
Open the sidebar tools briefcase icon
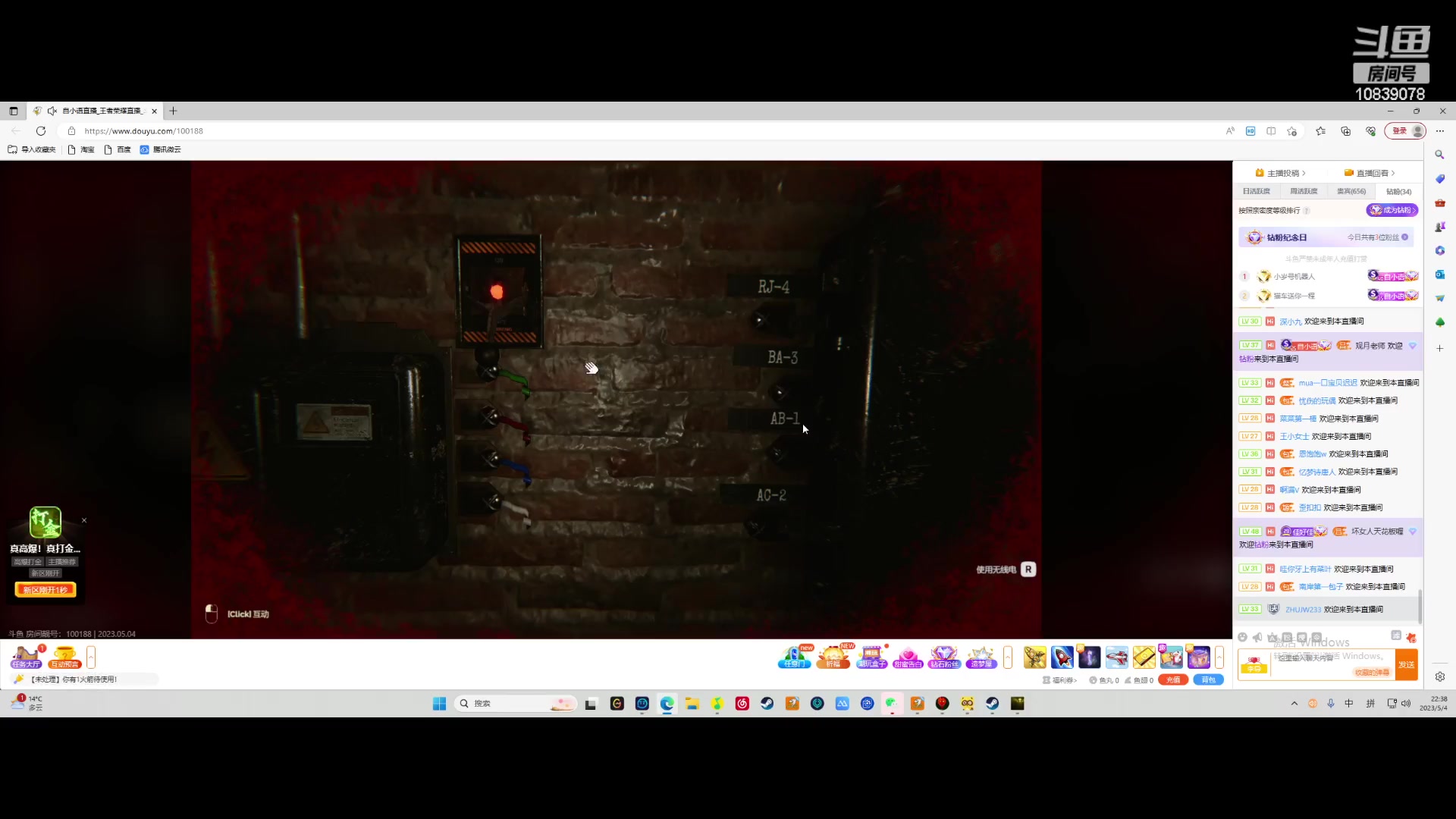(1439, 202)
